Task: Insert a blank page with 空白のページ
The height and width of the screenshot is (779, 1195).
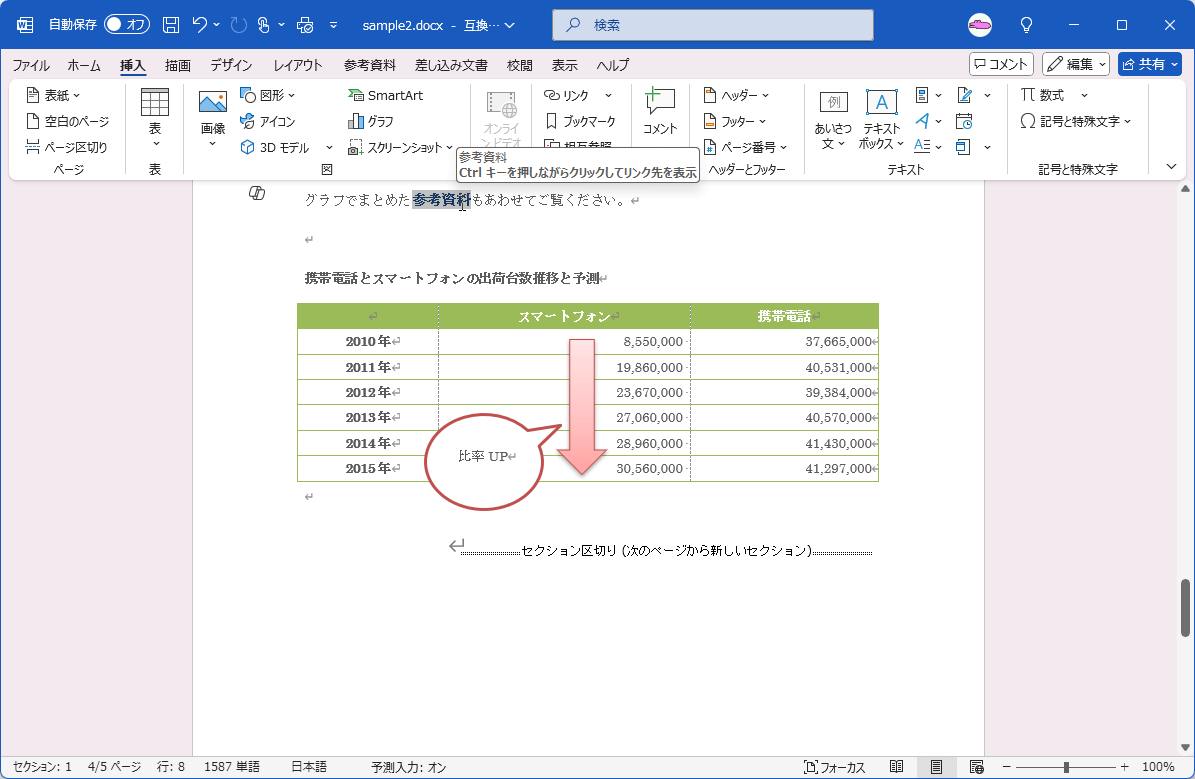Action: [x=68, y=121]
